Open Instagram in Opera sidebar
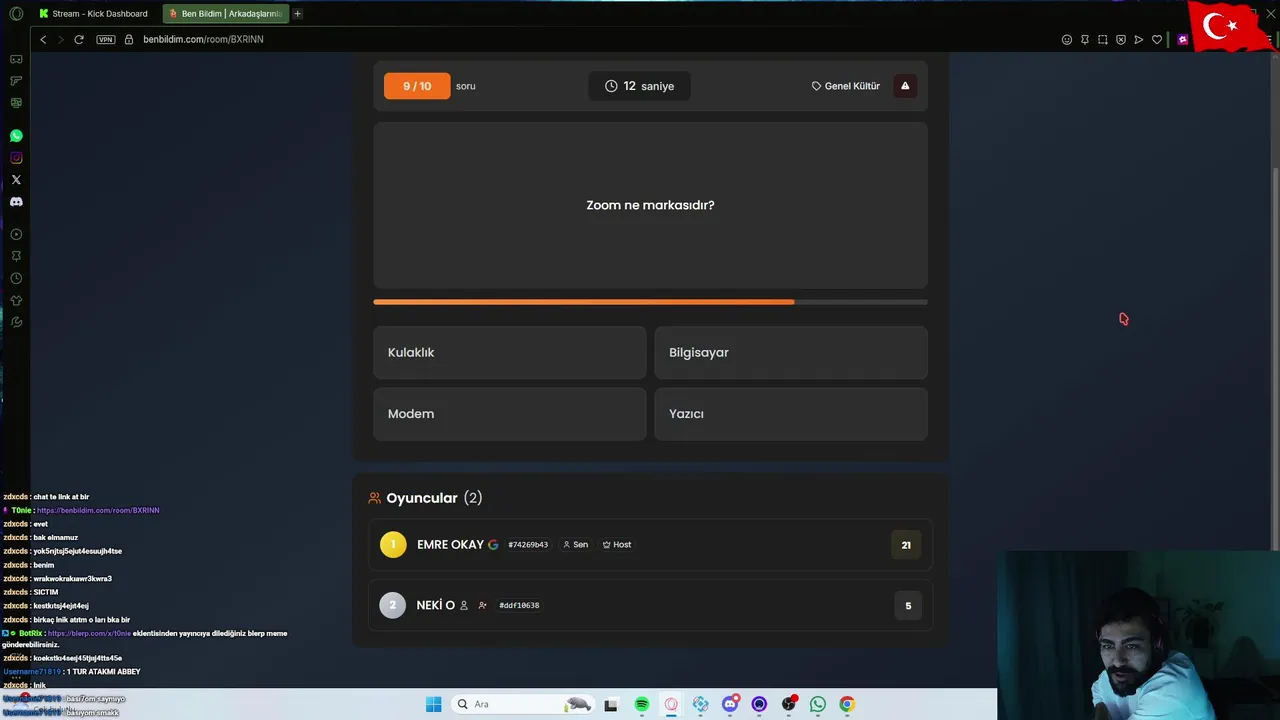The width and height of the screenshot is (1280, 720). 16,157
